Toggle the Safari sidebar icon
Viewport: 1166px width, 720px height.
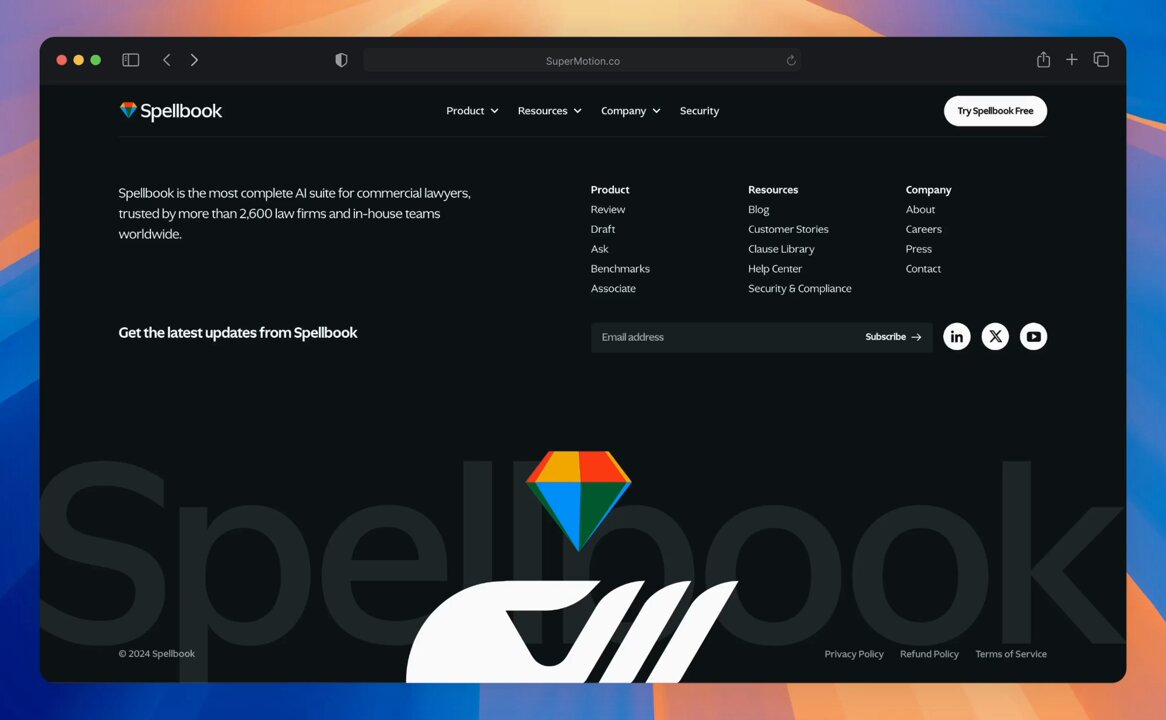[x=131, y=60]
